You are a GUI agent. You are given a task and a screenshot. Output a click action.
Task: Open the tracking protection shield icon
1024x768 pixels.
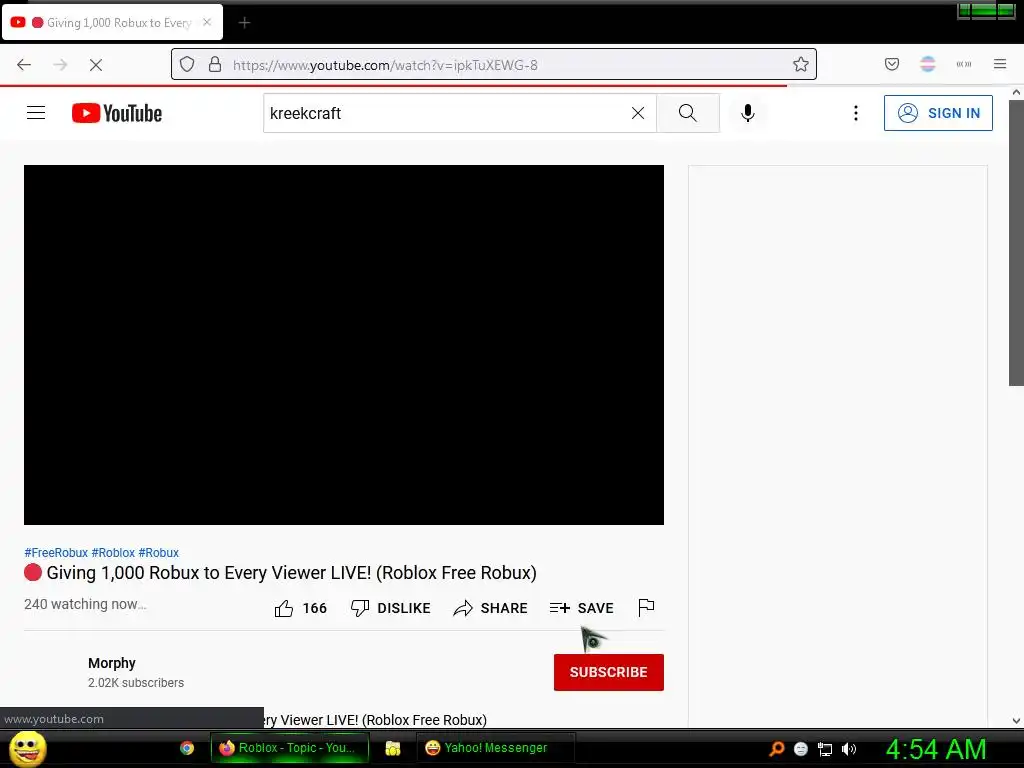[x=187, y=65]
